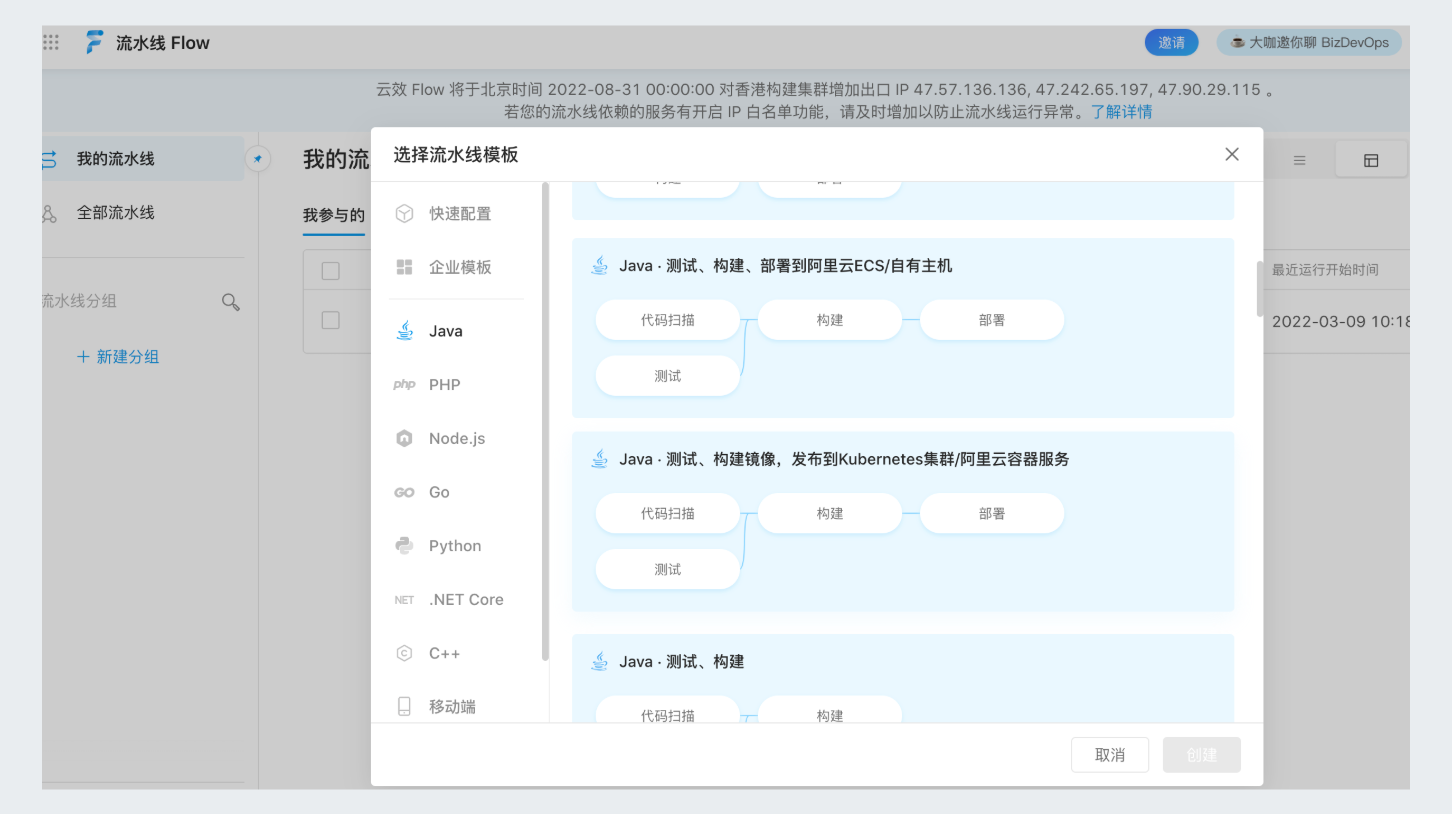Screen dimensions: 1452x814
Task: Close the 选择流水线模板 dialog
Action: 1232,154
